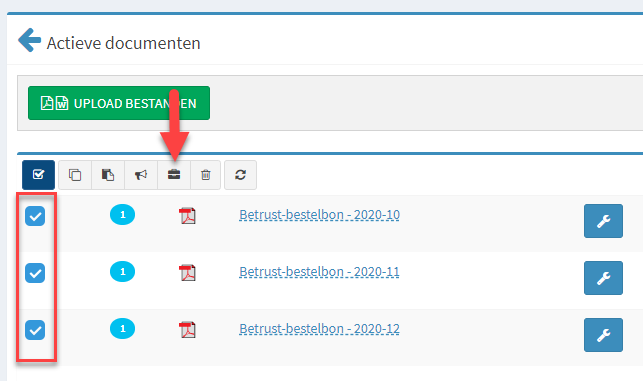Toggle the select-all checkbox toolbar button
Viewport: 643px width, 381px height.
(x=38, y=175)
